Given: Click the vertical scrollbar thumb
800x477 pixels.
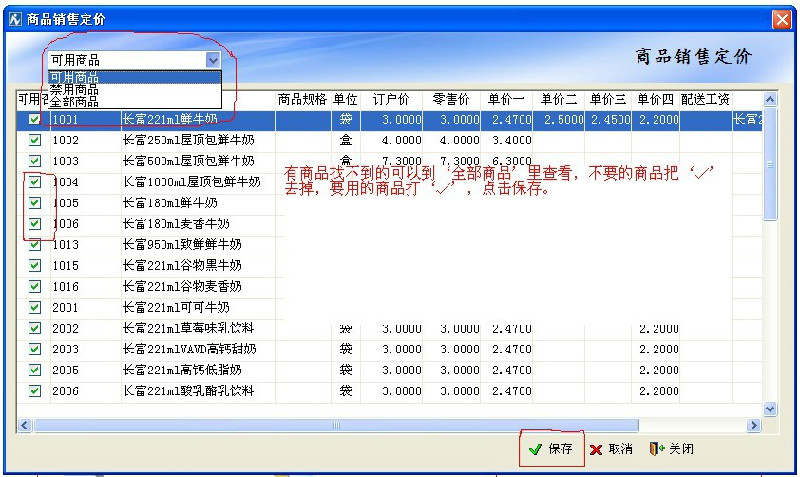Looking at the screenshot, I should pyautogui.click(x=770, y=164).
